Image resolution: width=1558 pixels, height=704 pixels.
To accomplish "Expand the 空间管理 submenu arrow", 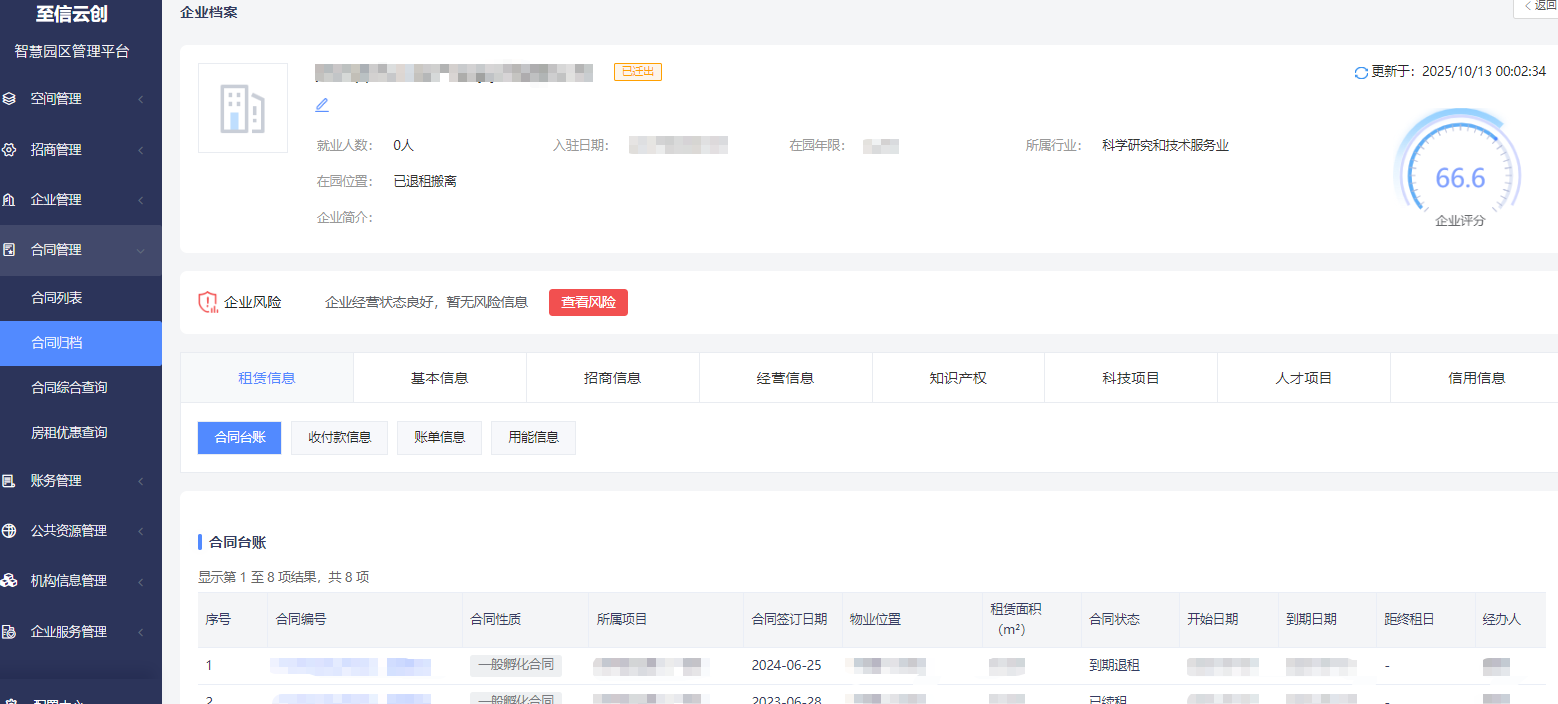I will tap(141, 99).
